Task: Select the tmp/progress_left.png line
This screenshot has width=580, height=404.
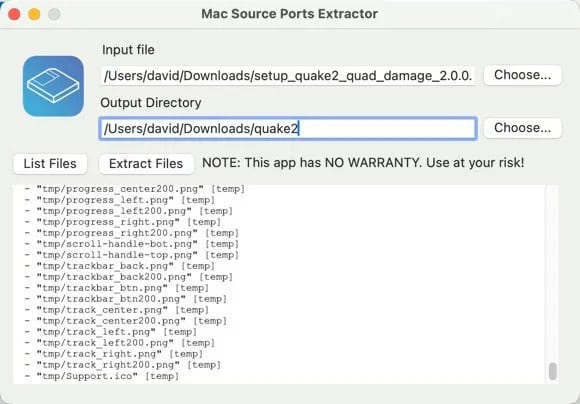Action: click(119, 200)
